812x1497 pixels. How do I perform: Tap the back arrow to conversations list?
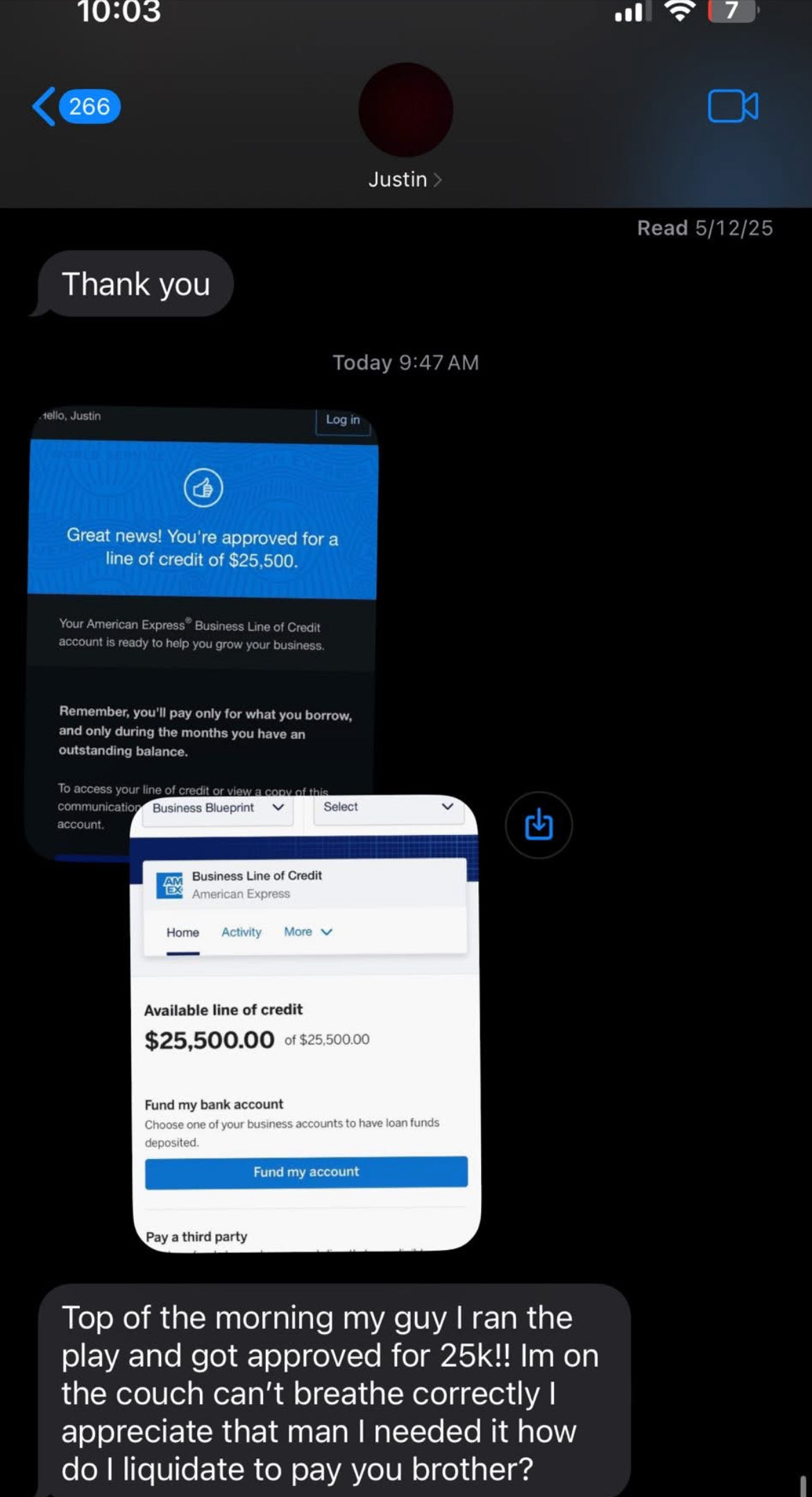click(x=44, y=106)
